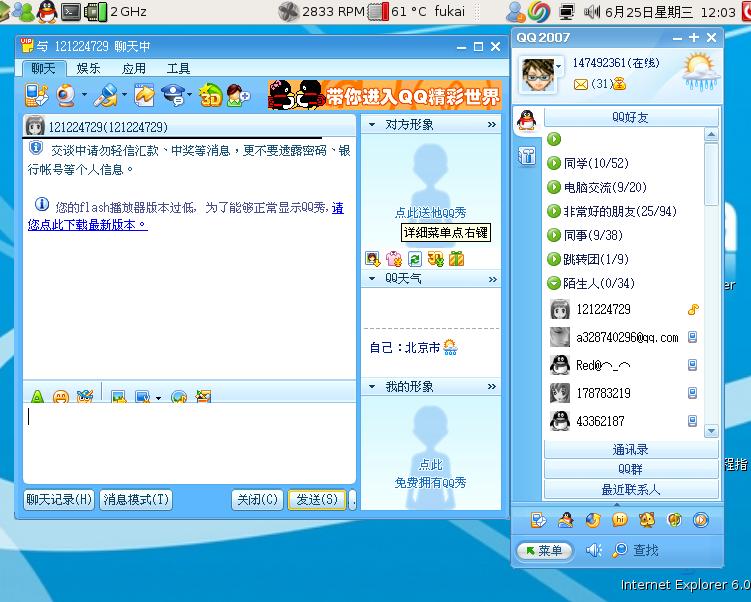Switch to the 工具 tab
Image resolution: width=751 pixels, height=602 pixels.
point(179,68)
